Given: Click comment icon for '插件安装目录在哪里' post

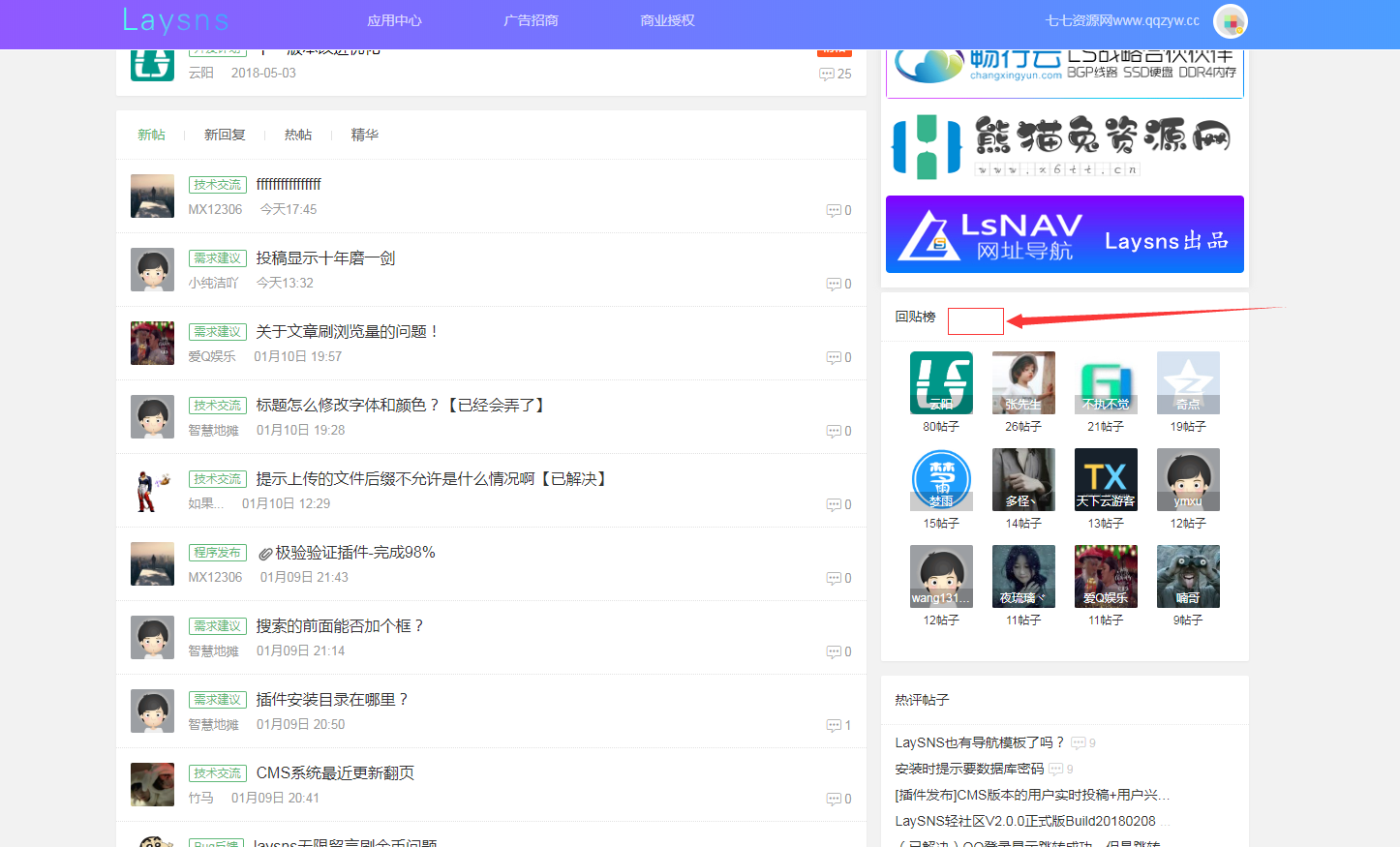Looking at the screenshot, I should coord(834,725).
